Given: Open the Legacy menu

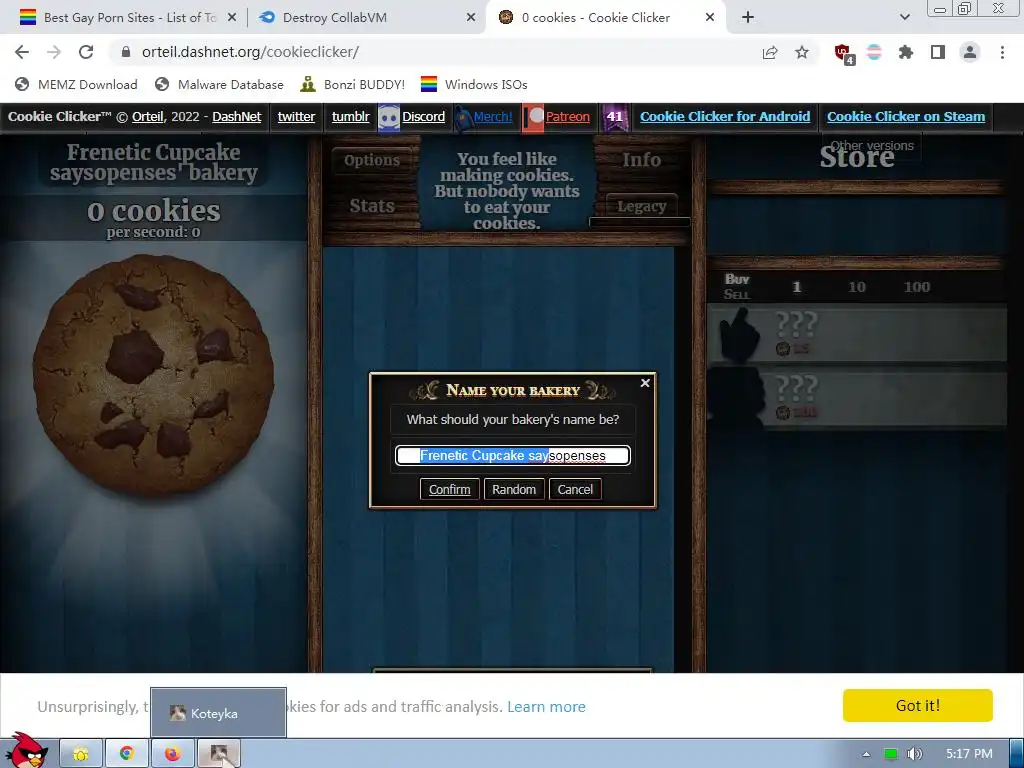Looking at the screenshot, I should (x=641, y=206).
